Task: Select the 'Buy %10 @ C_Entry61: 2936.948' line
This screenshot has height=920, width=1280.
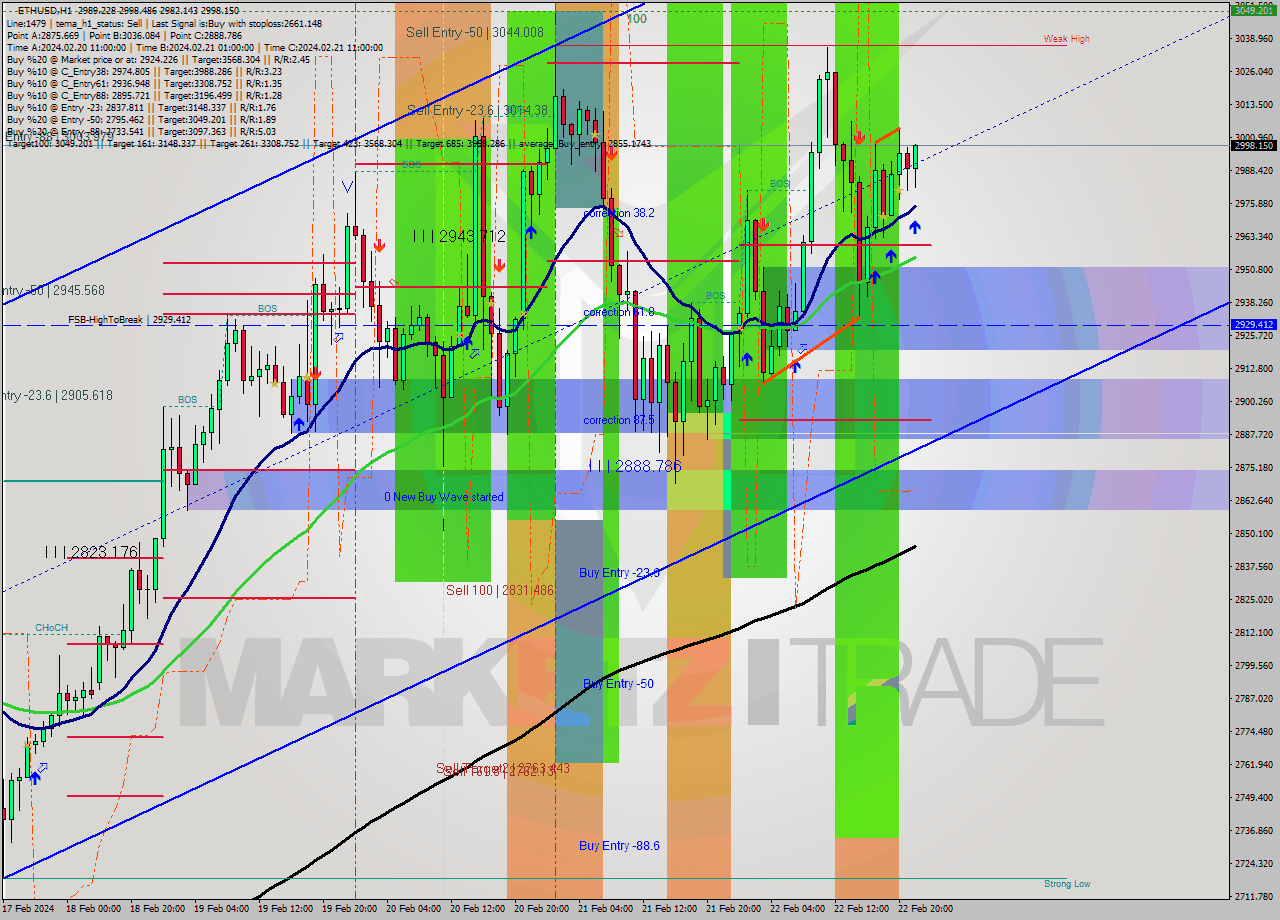Action: pyautogui.click(x=144, y=83)
